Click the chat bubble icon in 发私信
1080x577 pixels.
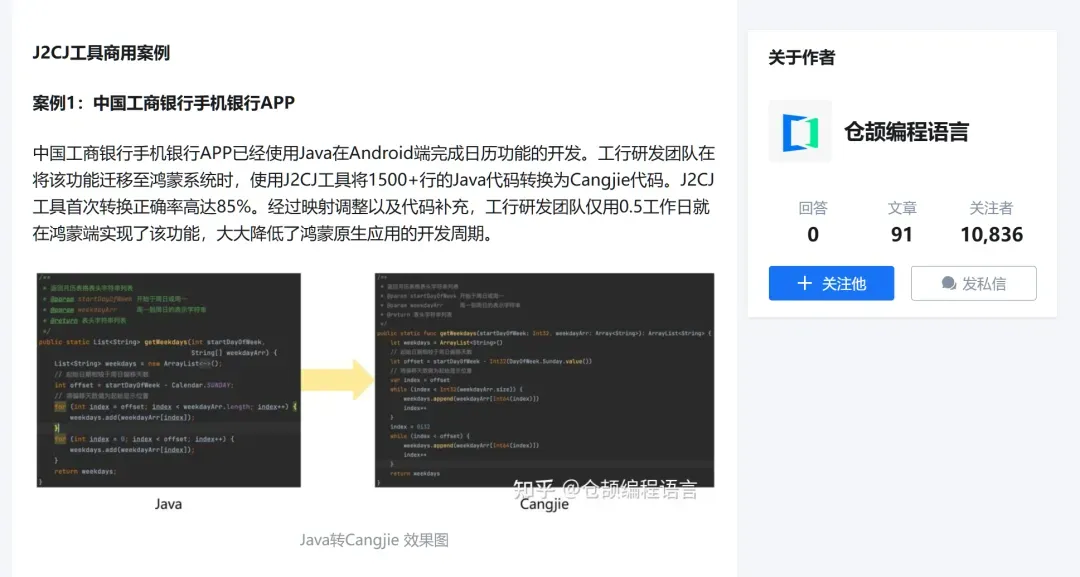(948, 283)
